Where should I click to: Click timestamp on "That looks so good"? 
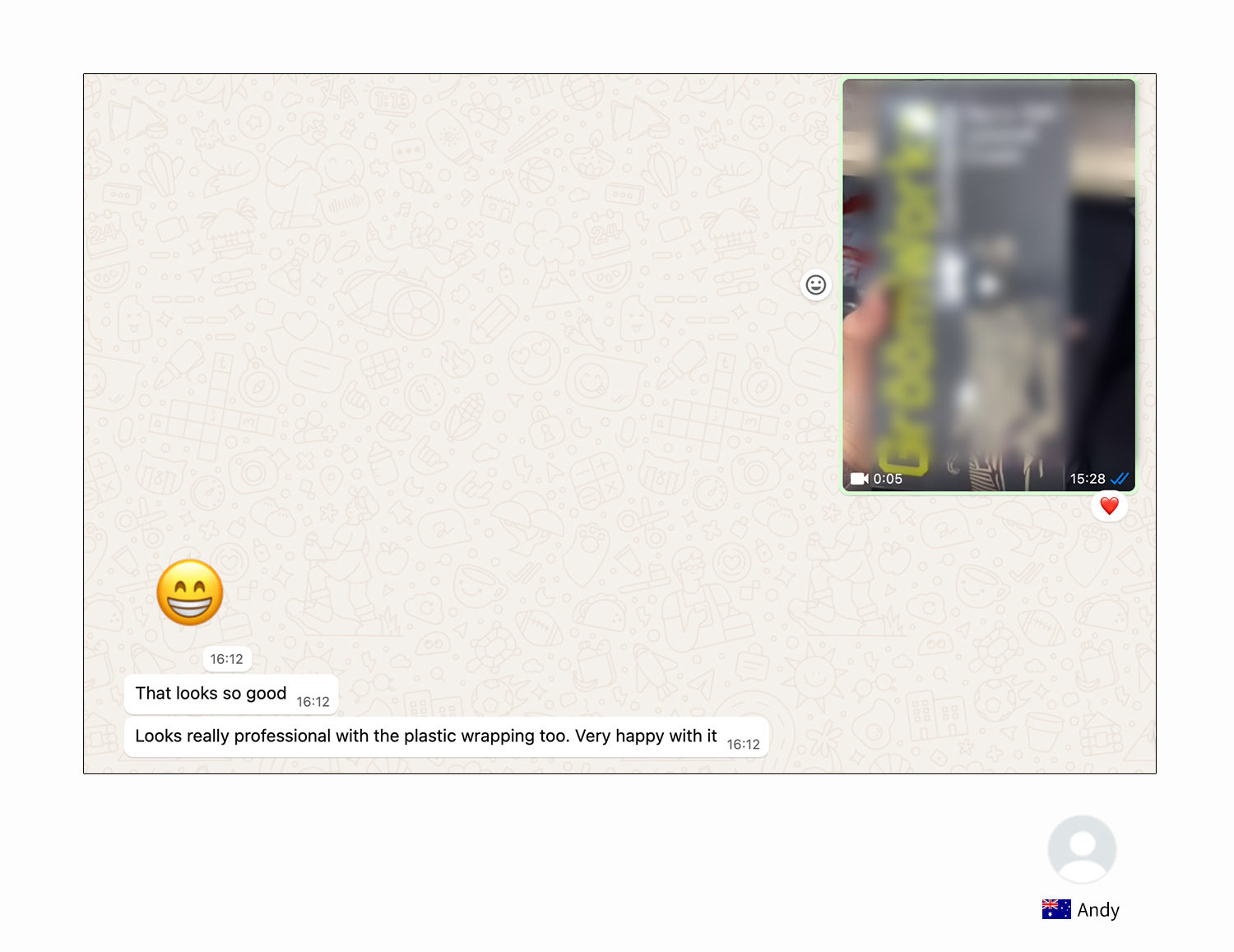click(x=313, y=702)
